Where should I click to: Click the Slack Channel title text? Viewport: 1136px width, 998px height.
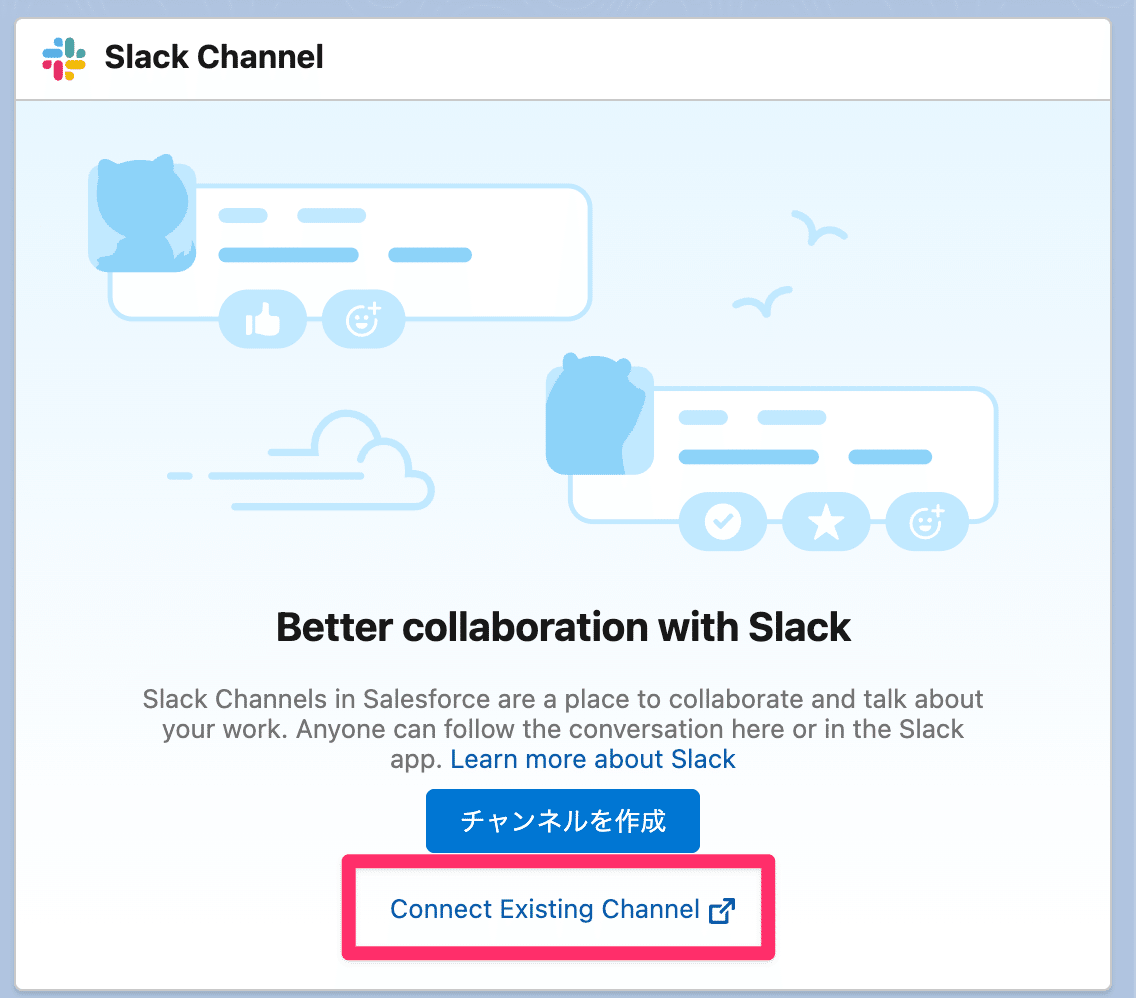[x=214, y=58]
